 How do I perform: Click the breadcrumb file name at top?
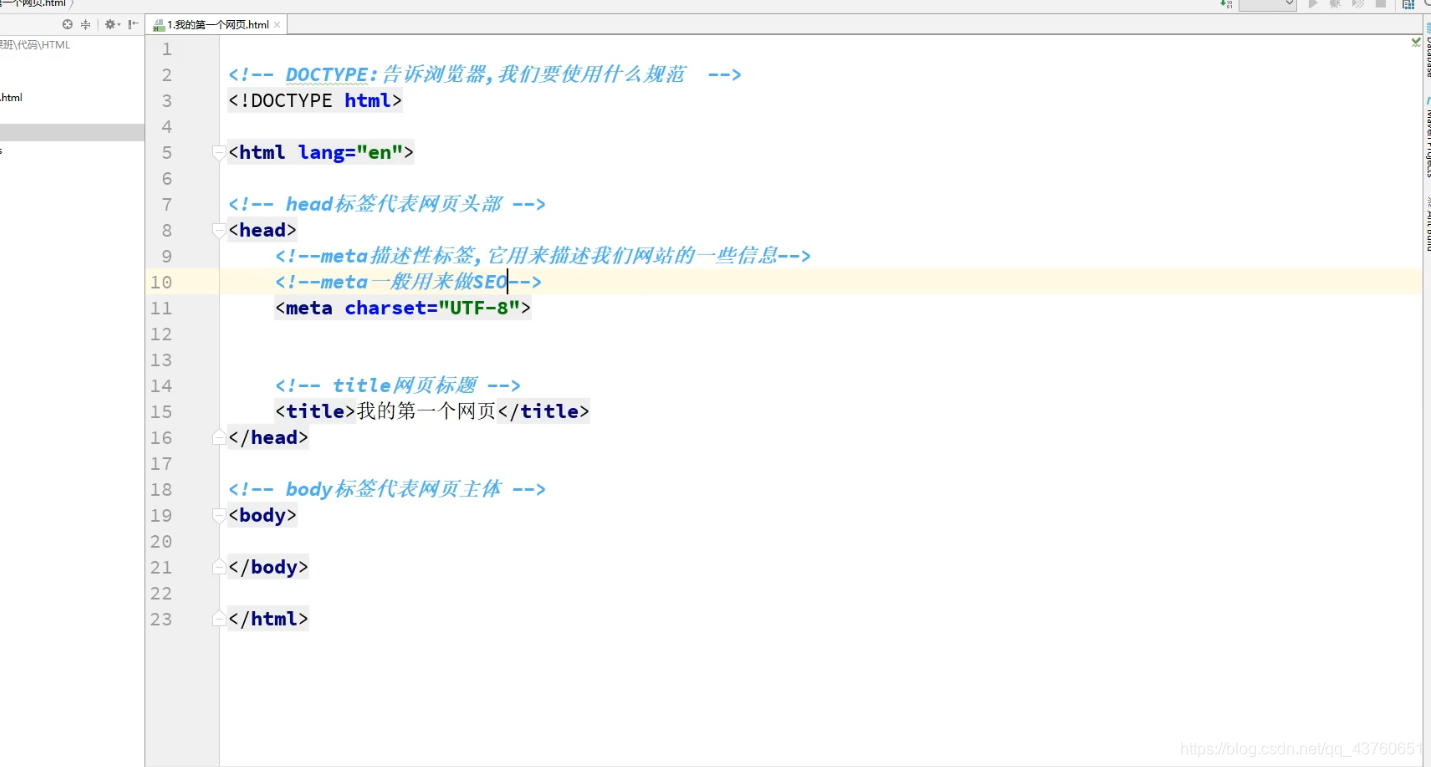[x=33, y=4]
